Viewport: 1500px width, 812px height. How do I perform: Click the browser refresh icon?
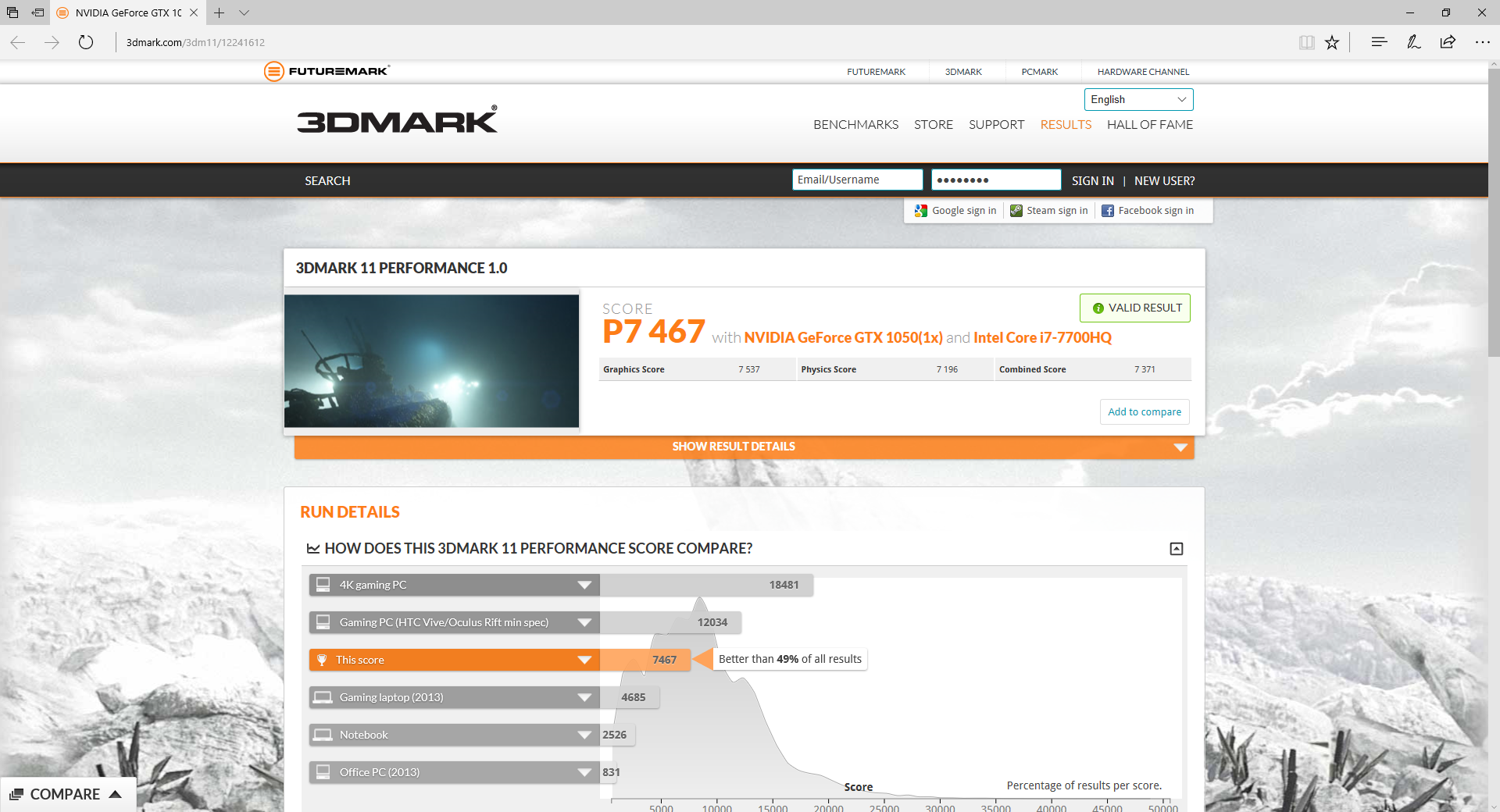pyautogui.click(x=86, y=42)
